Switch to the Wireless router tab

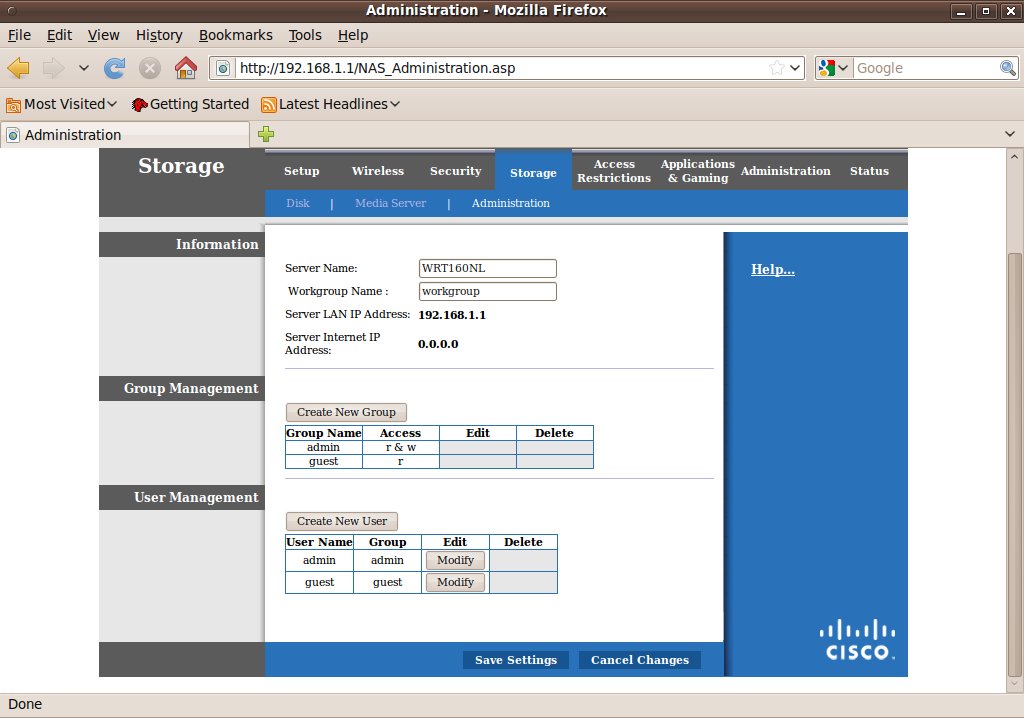click(x=377, y=171)
